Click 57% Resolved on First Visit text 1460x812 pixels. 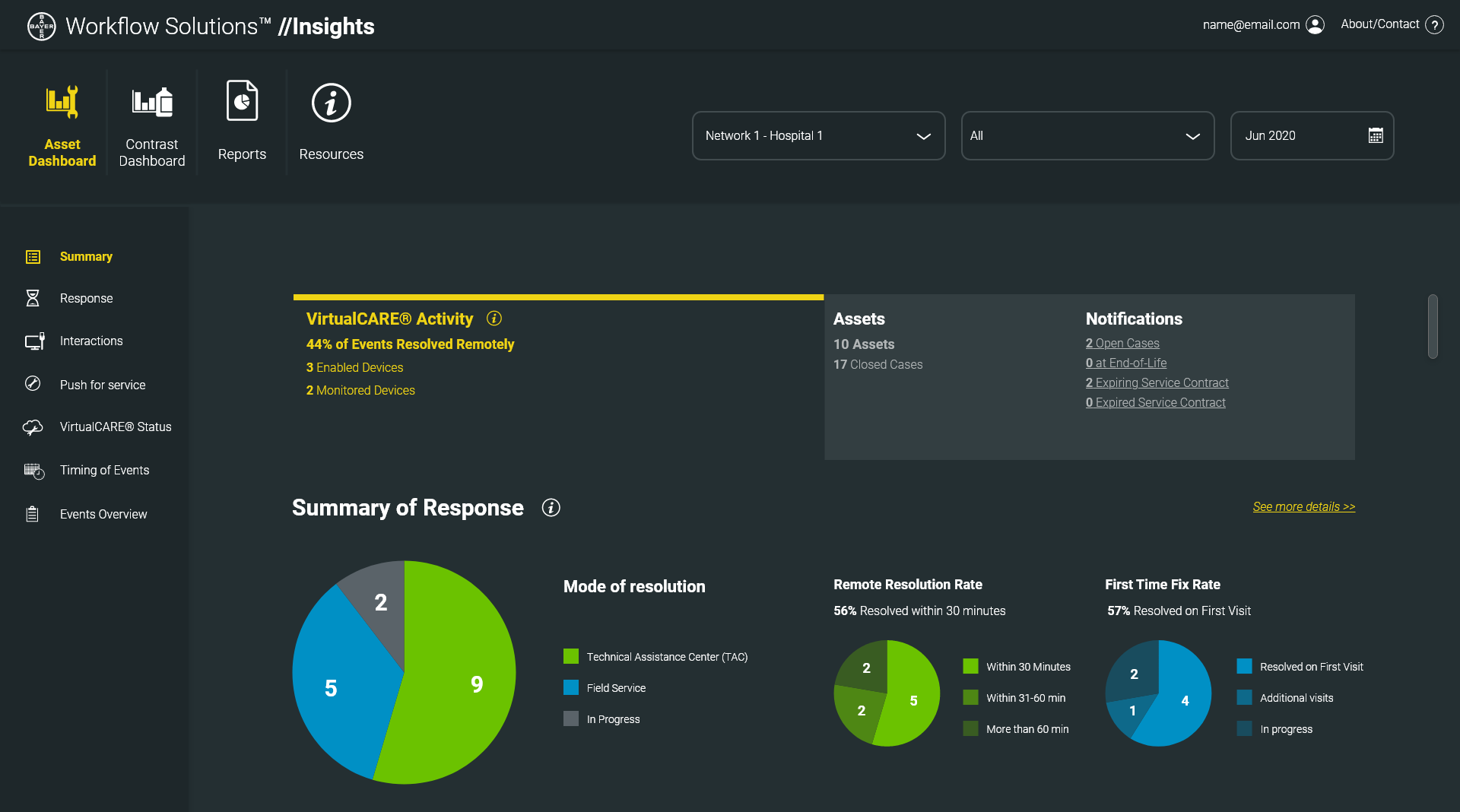click(1179, 611)
